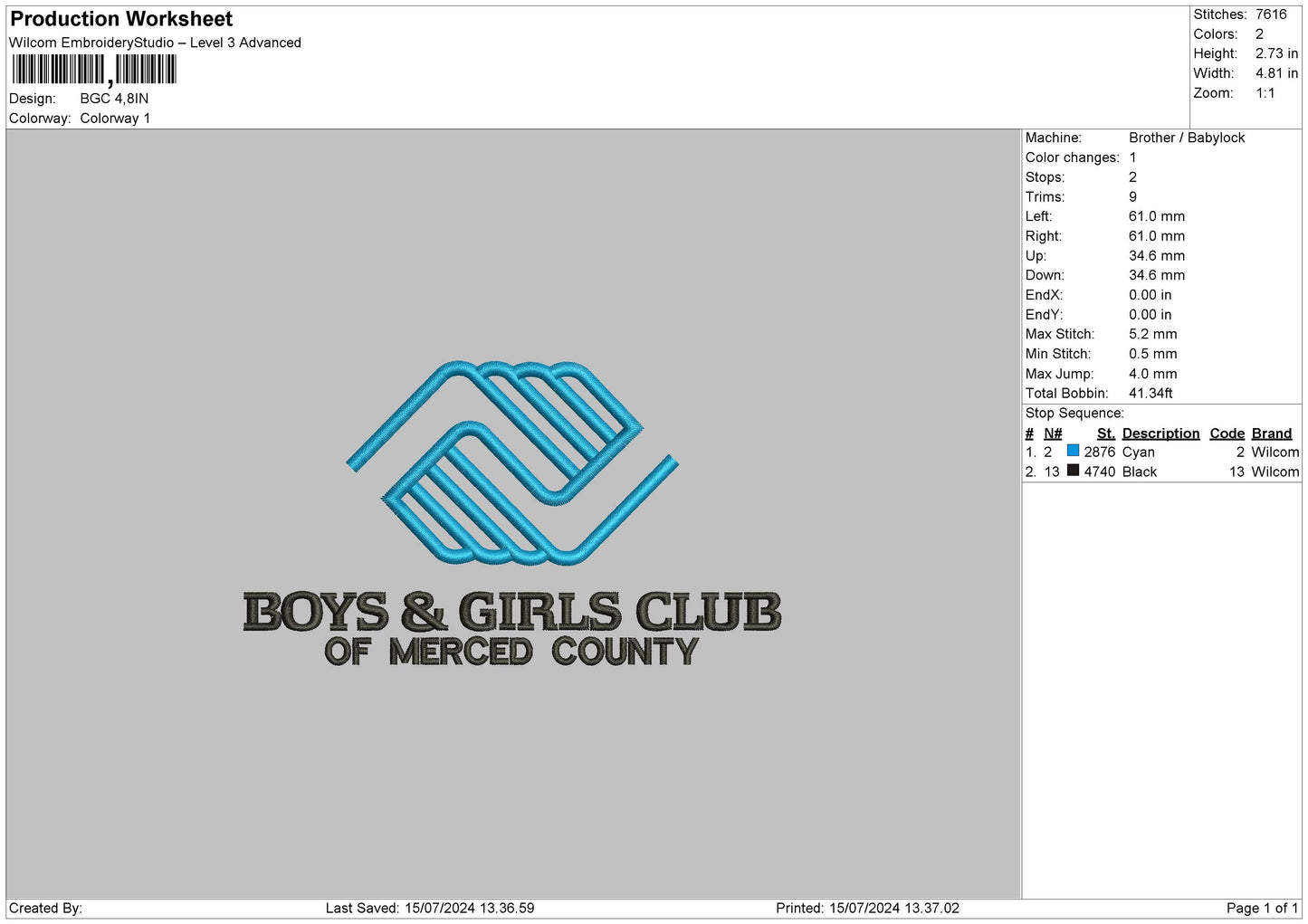
Task: Click the Max Jump value '4.0 mm'
Action: tap(1153, 374)
